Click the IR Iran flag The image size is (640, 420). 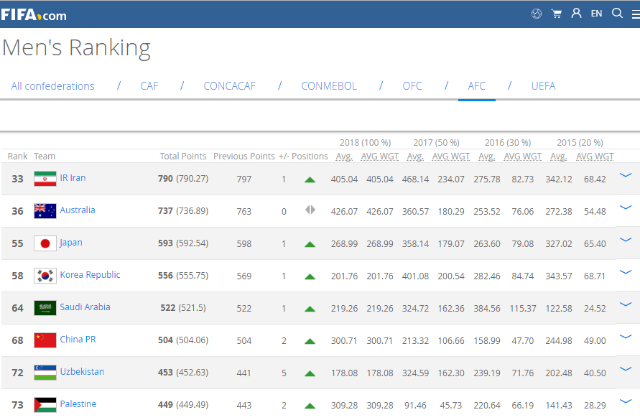tap(45, 179)
